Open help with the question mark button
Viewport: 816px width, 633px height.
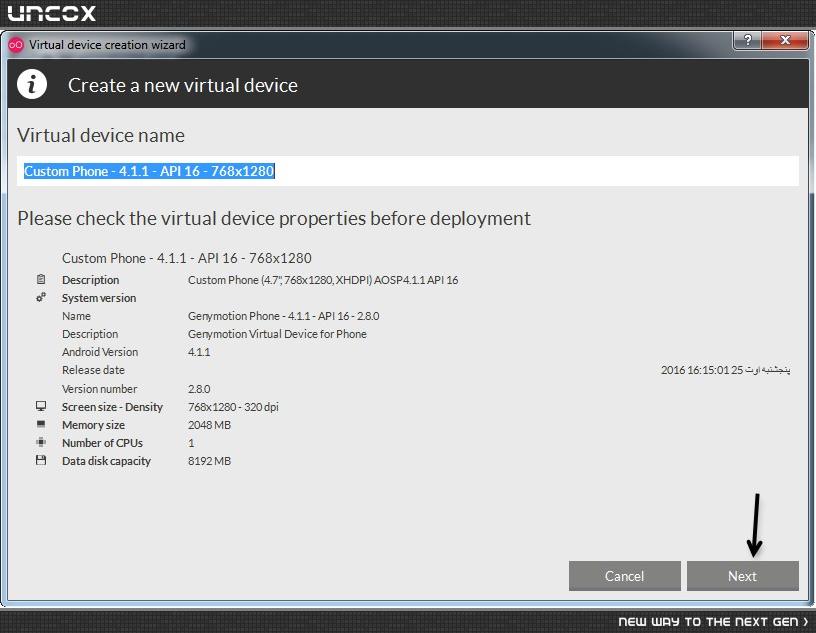(747, 40)
